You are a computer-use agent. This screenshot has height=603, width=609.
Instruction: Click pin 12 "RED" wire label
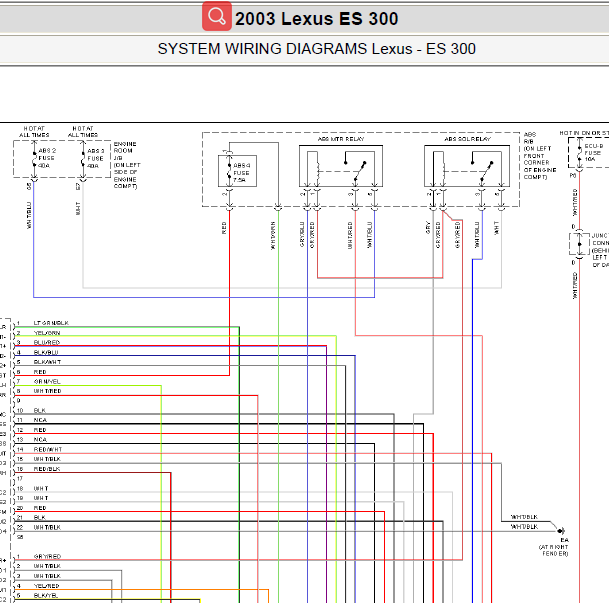click(40, 430)
